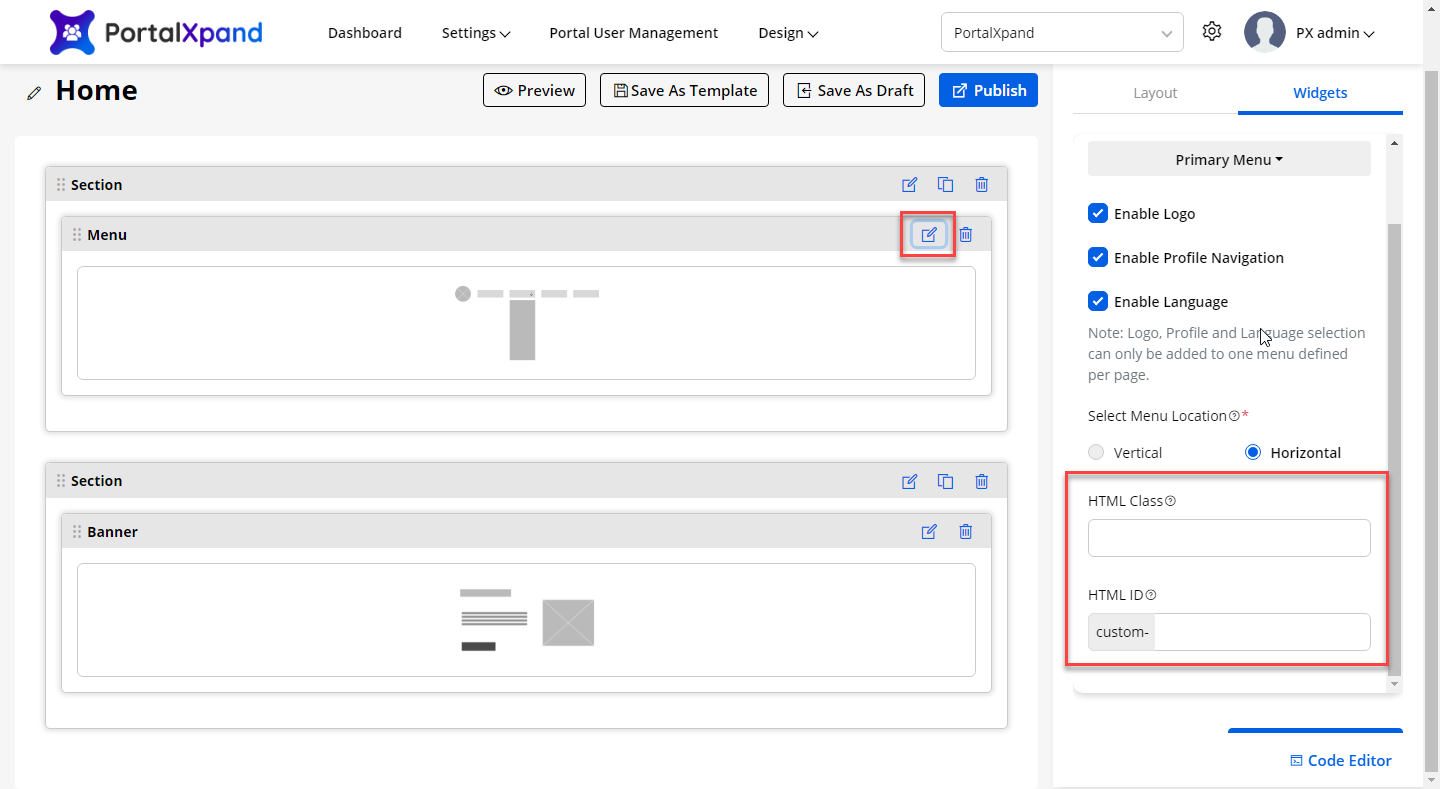
Task: Delete the Banner widget
Action: (x=965, y=532)
